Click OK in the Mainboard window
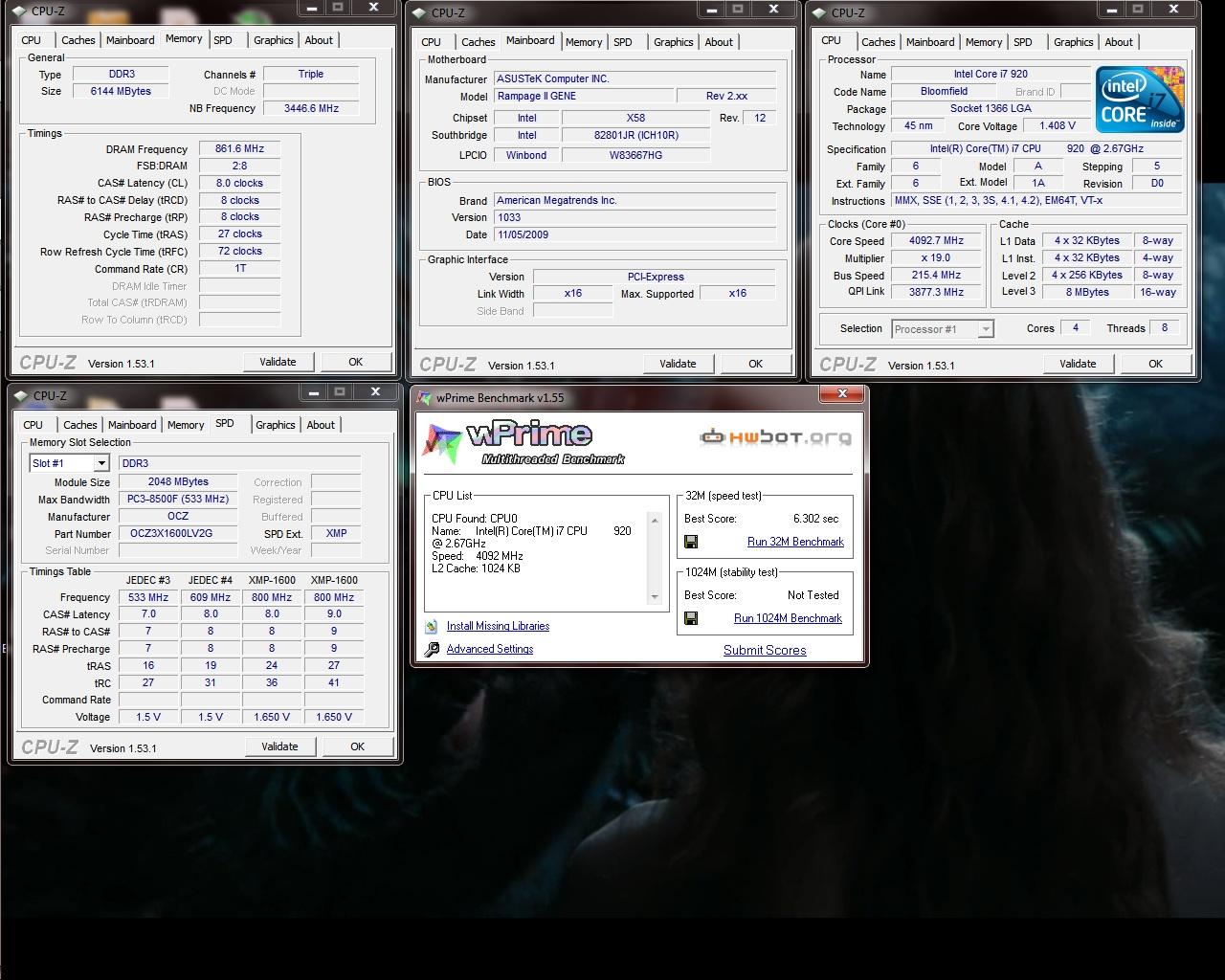Viewport: 1225px width, 980px height. pos(756,364)
